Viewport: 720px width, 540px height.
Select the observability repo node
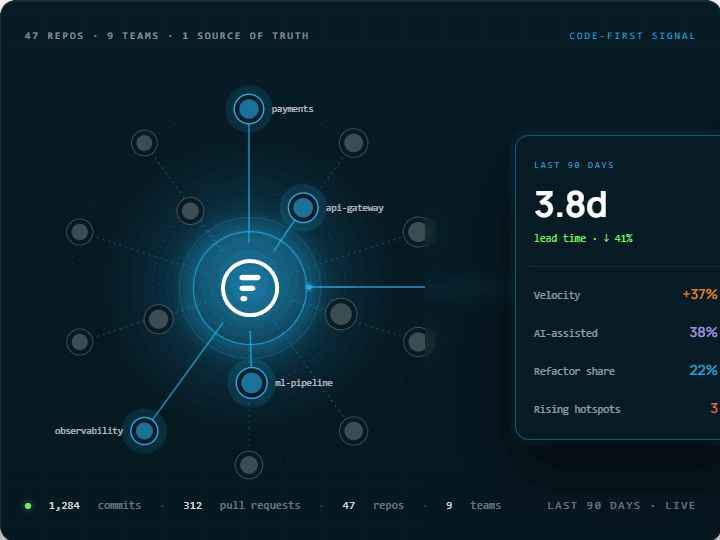[x=144, y=431]
